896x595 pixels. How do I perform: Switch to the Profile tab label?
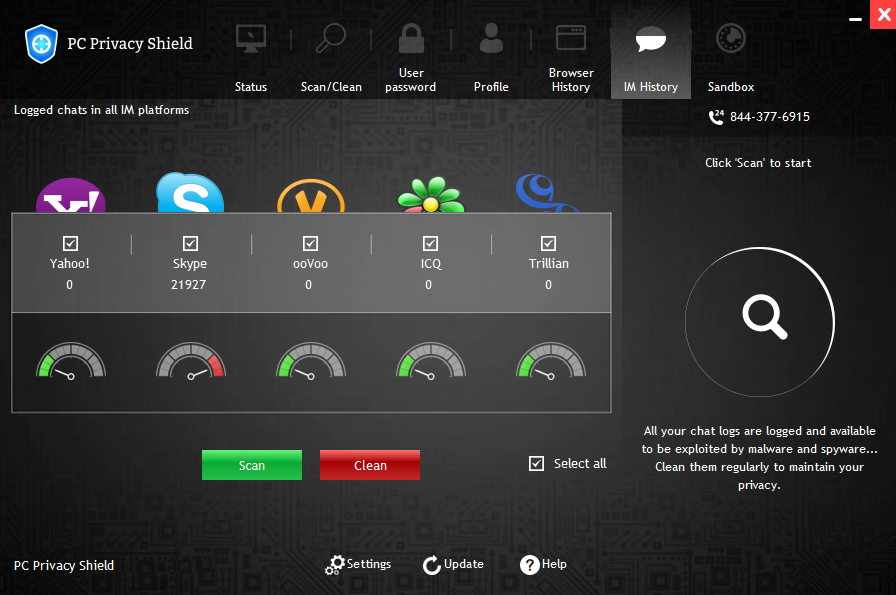[491, 87]
